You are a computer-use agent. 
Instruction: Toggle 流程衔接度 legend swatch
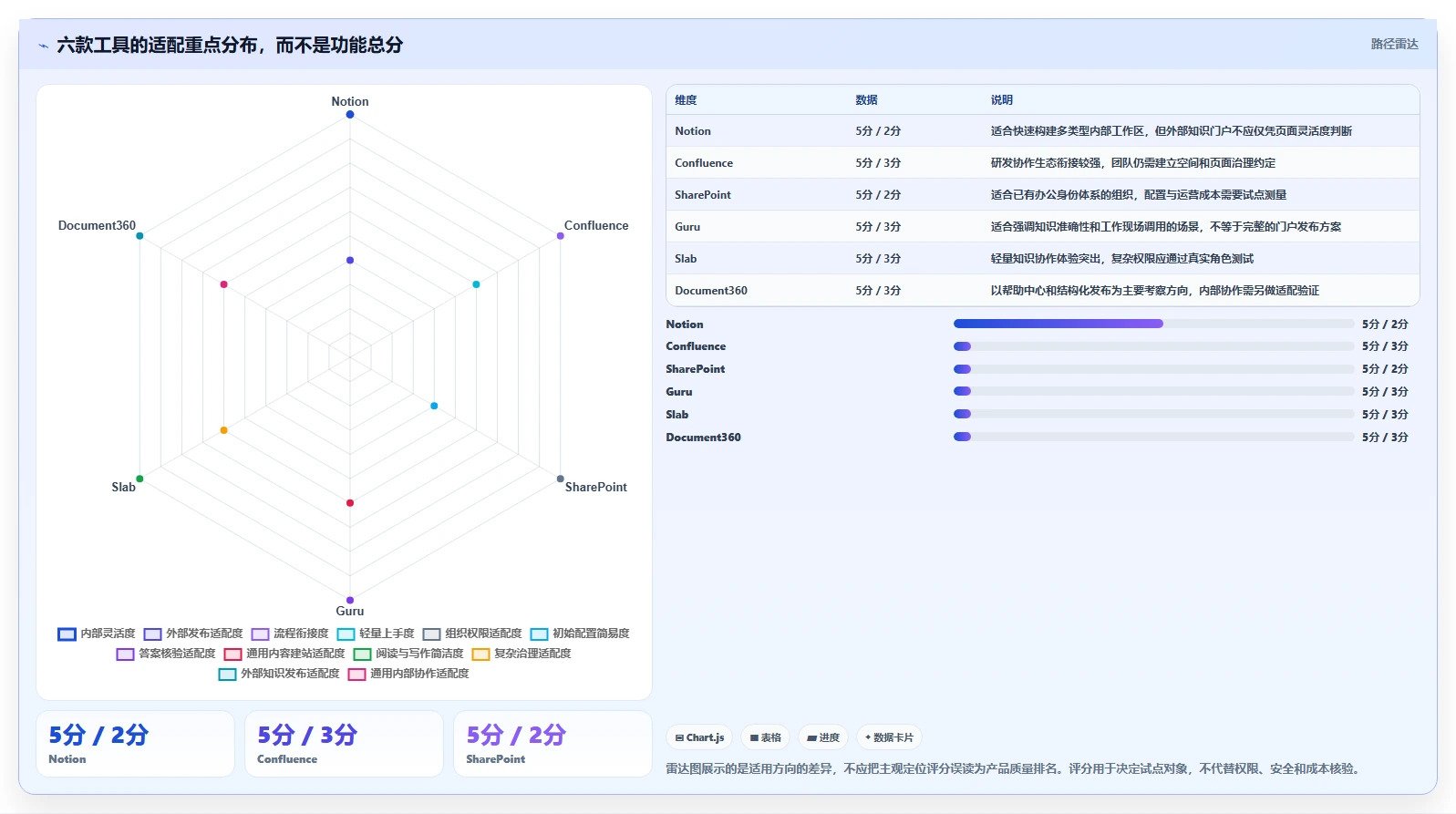coord(260,634)
